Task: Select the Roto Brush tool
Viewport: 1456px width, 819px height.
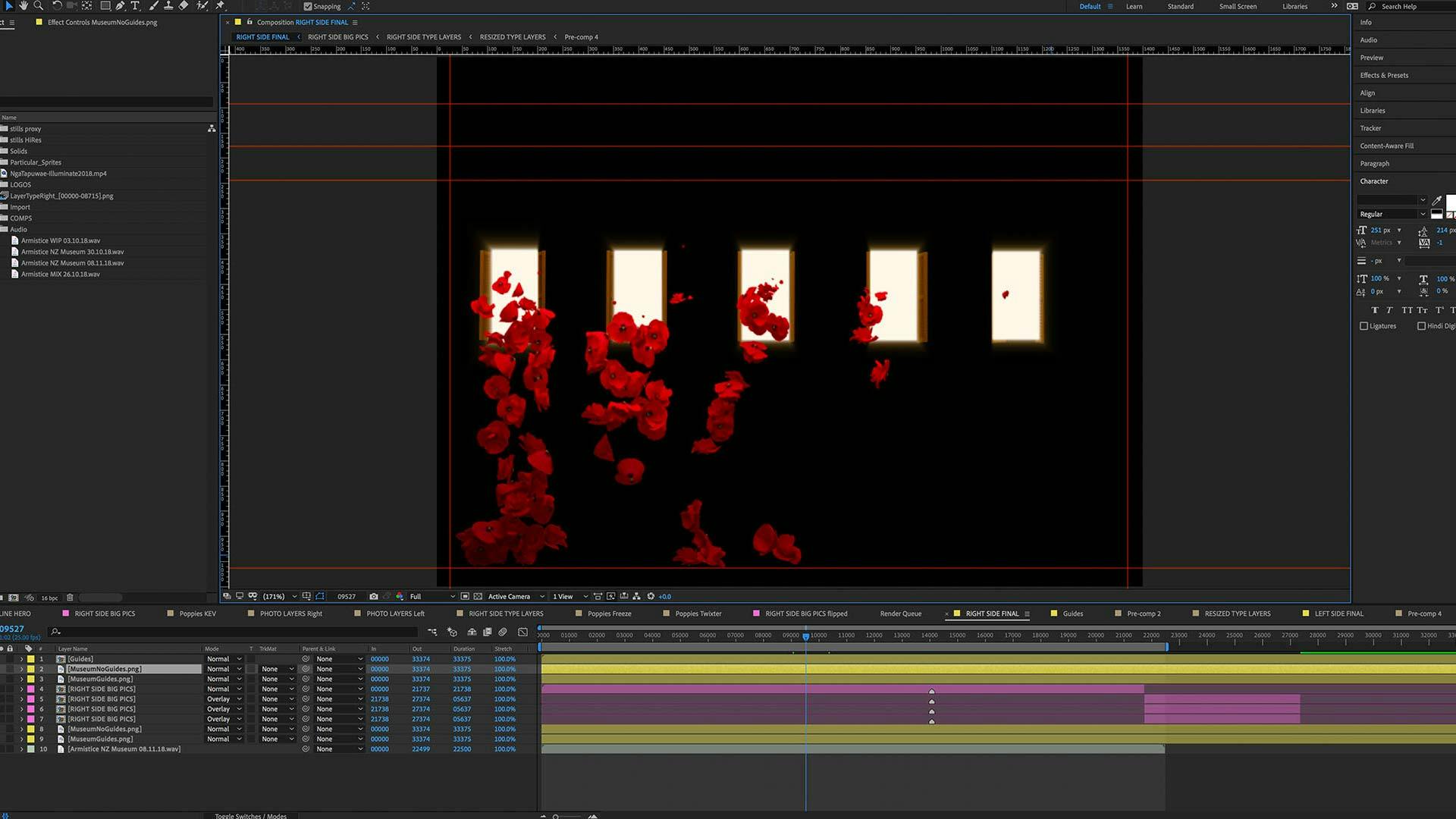Action: [x=202, y=6]
